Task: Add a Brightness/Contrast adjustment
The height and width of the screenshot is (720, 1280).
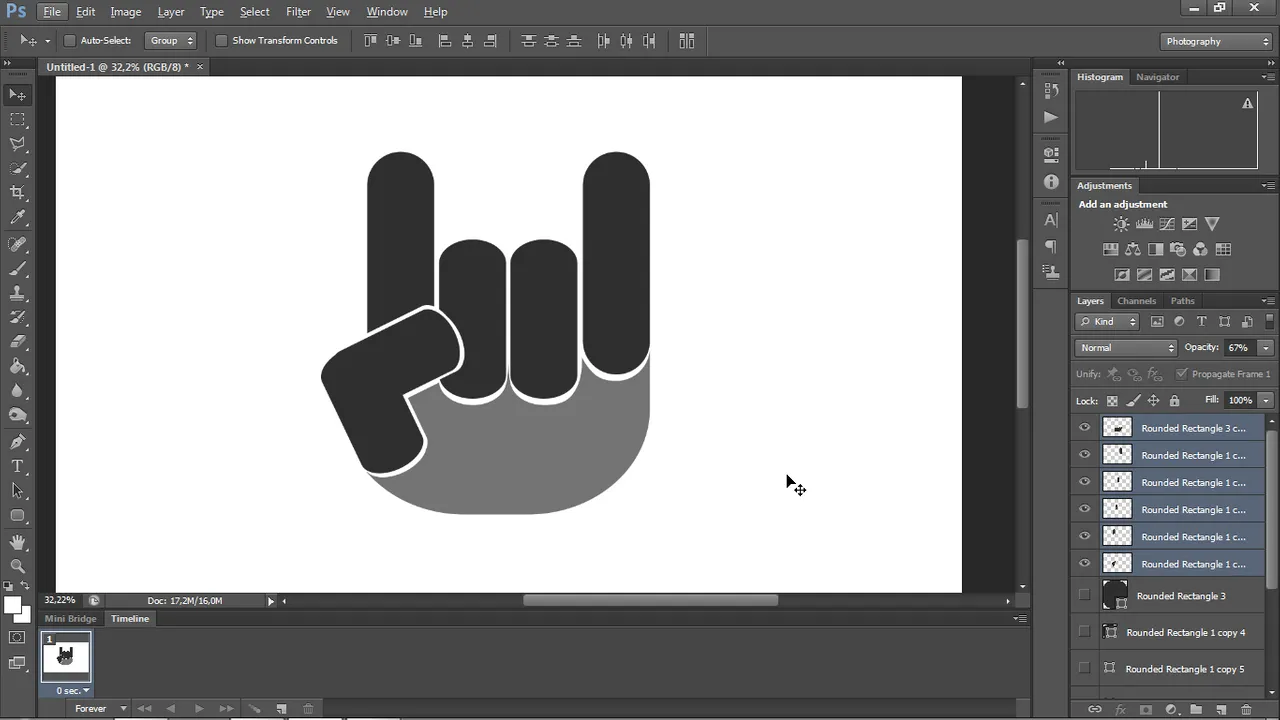Action: [1122, 224]
